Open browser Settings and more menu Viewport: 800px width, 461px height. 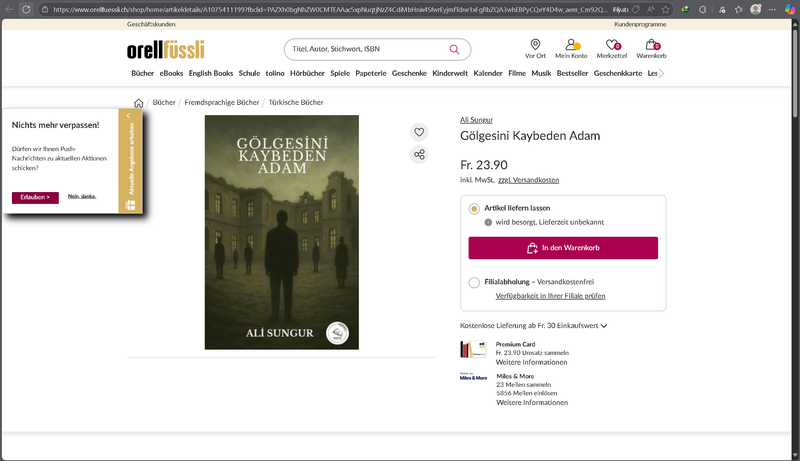coord(772,9)
